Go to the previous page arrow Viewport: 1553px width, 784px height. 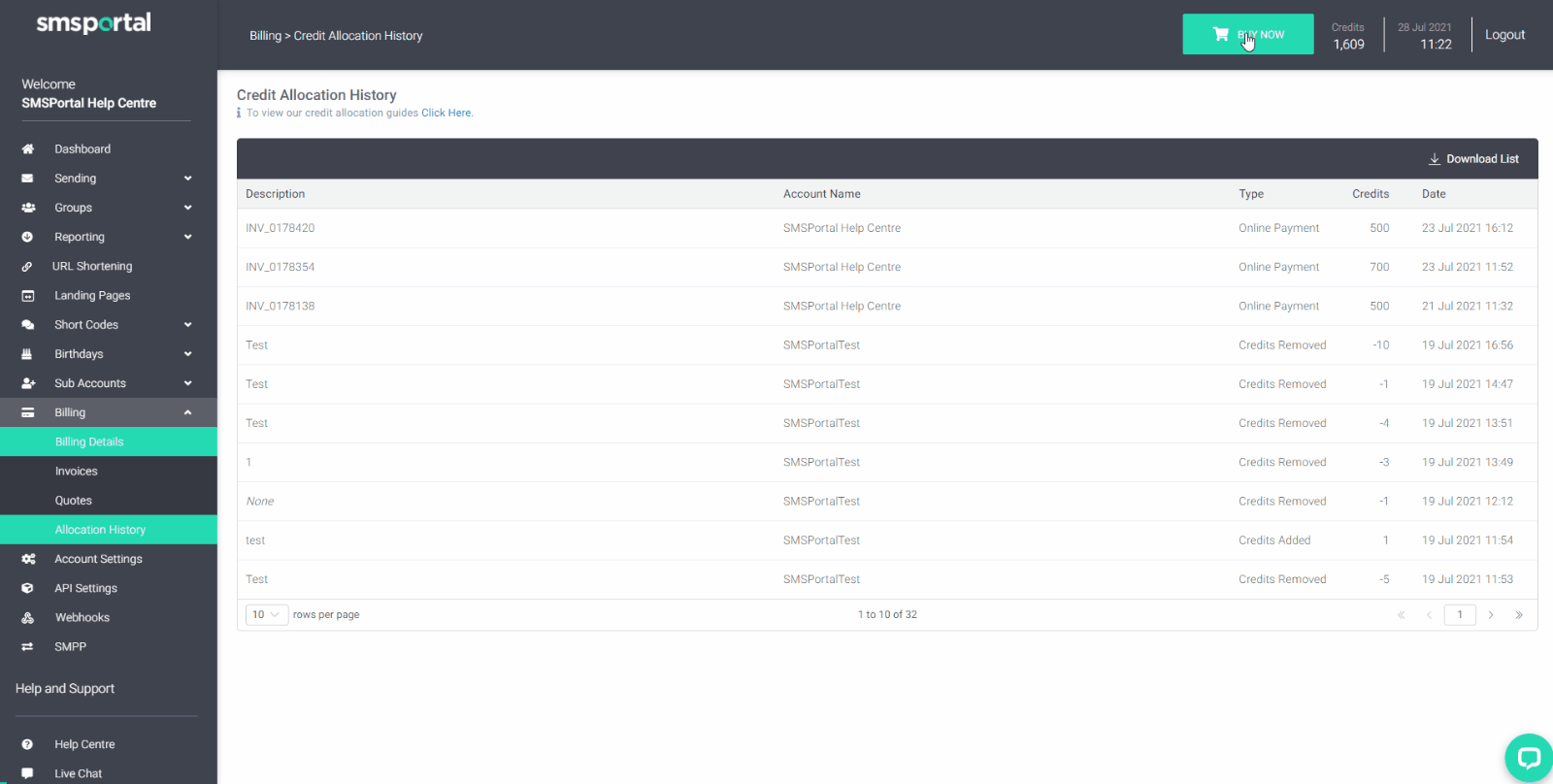1429,615
